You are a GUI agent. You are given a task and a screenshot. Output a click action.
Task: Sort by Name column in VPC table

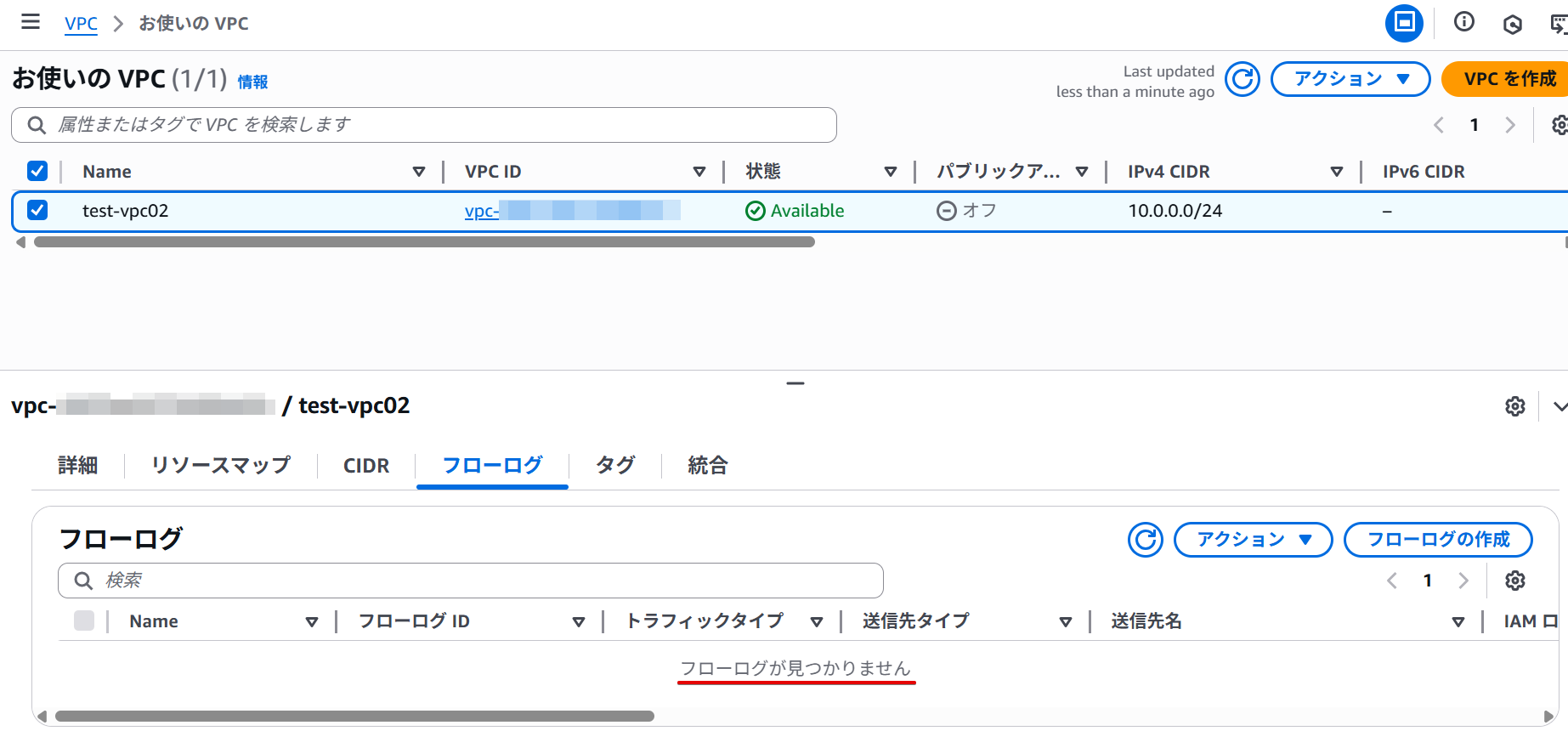click(418, 172)
